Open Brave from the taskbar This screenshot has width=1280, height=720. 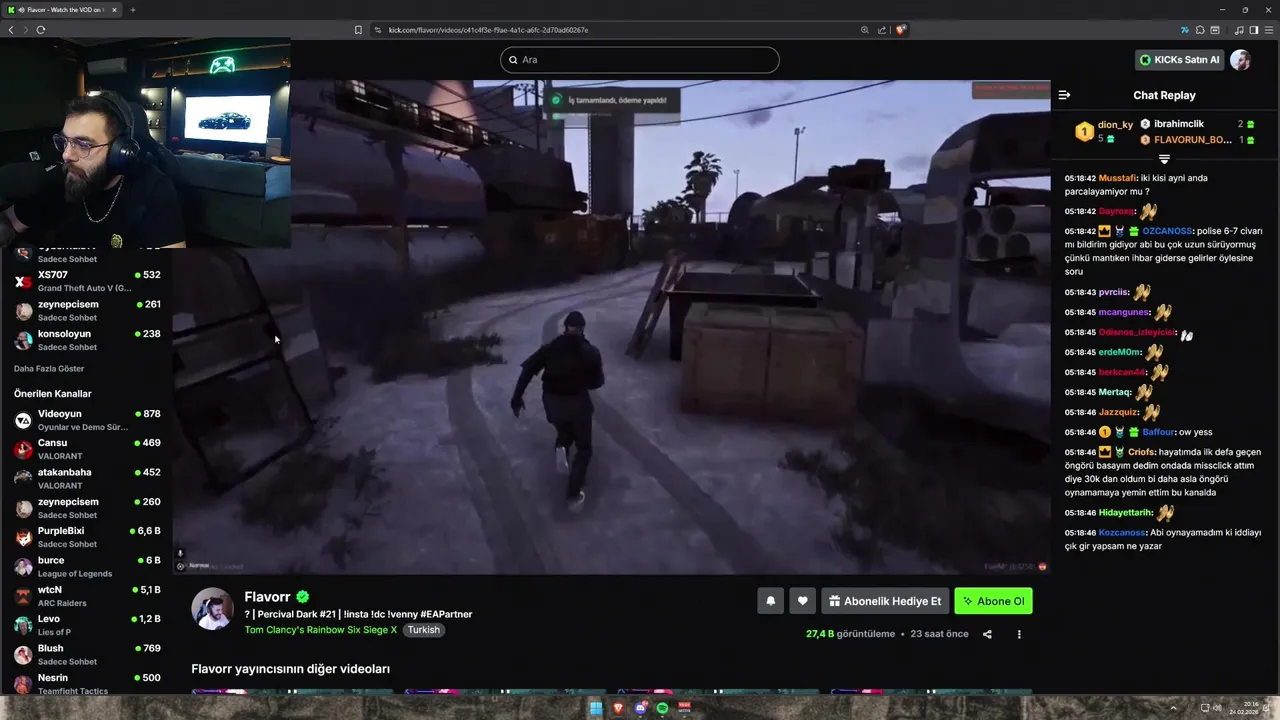coord(618,708)
